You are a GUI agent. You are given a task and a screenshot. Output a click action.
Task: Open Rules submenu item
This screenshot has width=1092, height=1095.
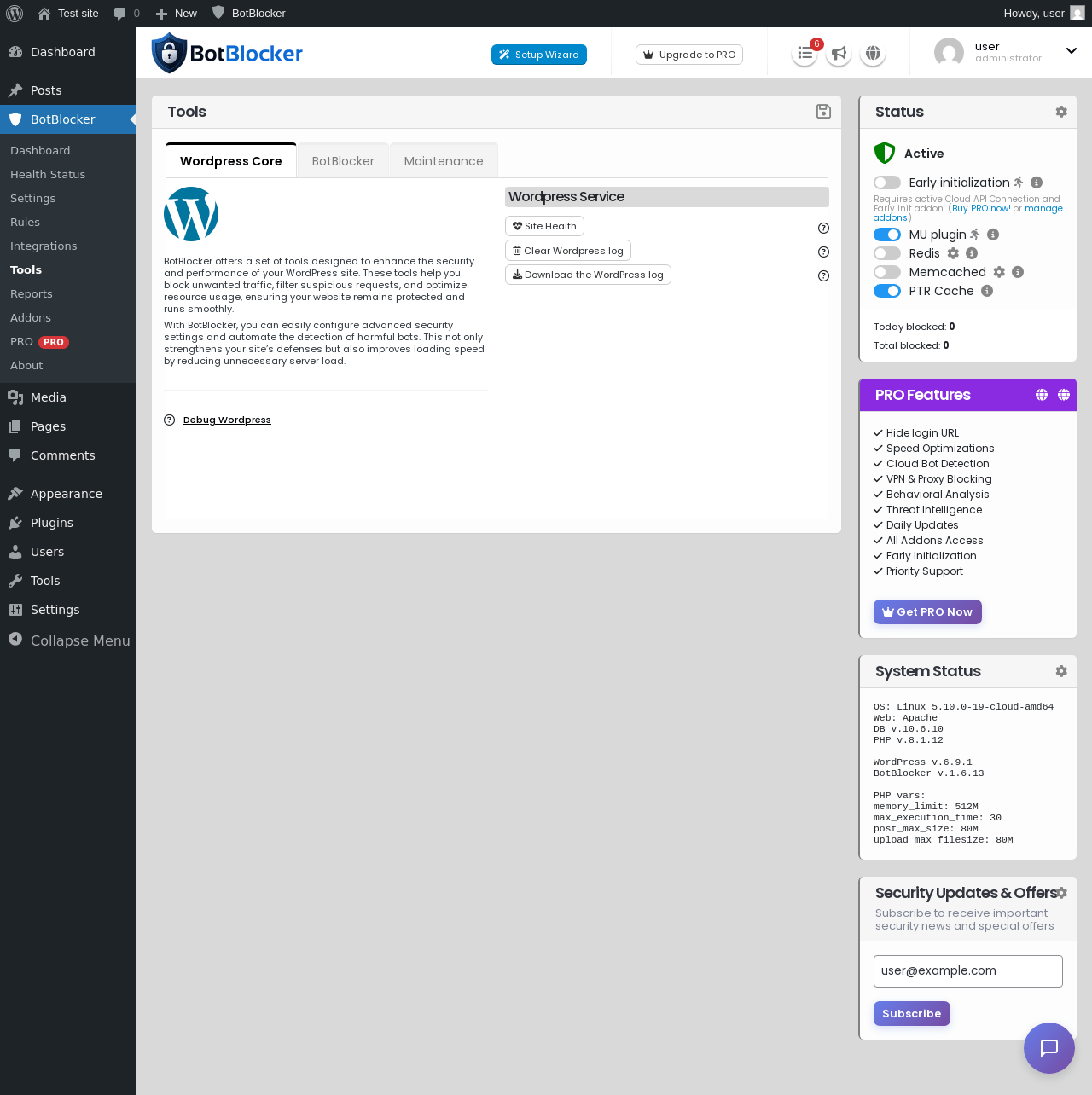[25, 222]
